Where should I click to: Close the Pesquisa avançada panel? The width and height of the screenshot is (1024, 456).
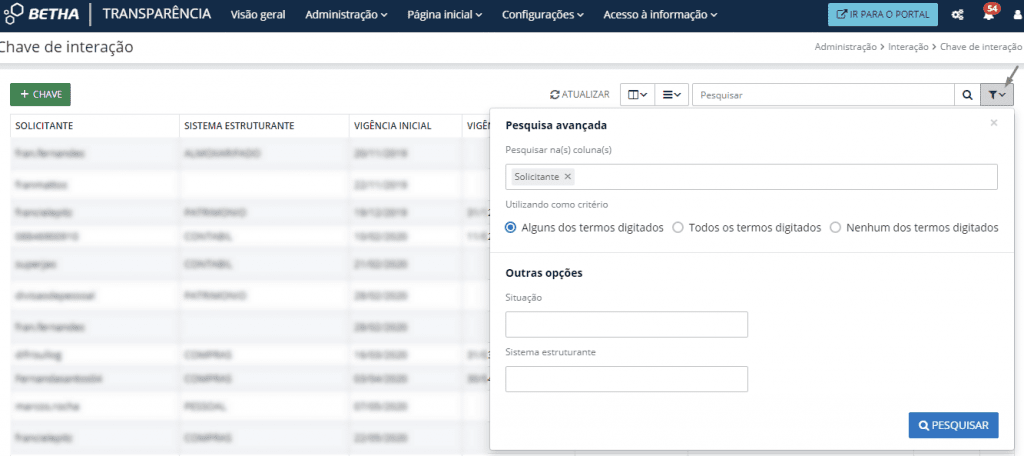[994, 123]
